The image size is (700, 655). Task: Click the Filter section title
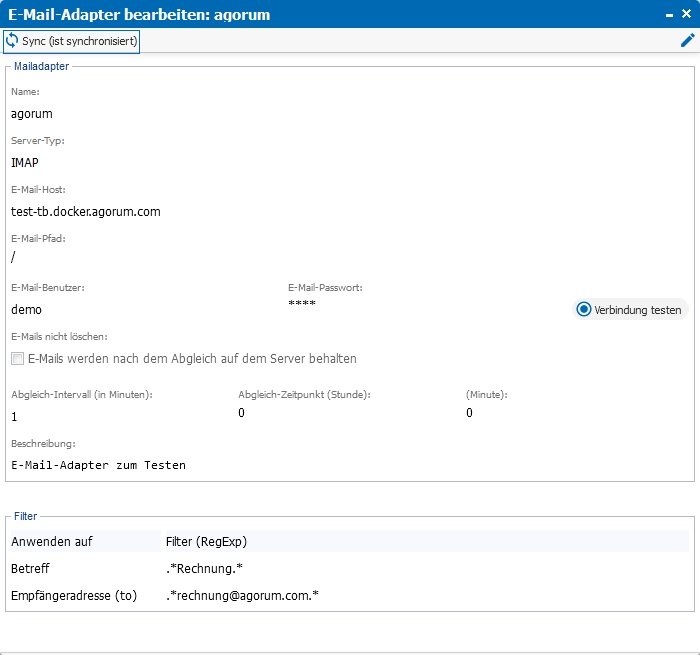tap(25, 516)
